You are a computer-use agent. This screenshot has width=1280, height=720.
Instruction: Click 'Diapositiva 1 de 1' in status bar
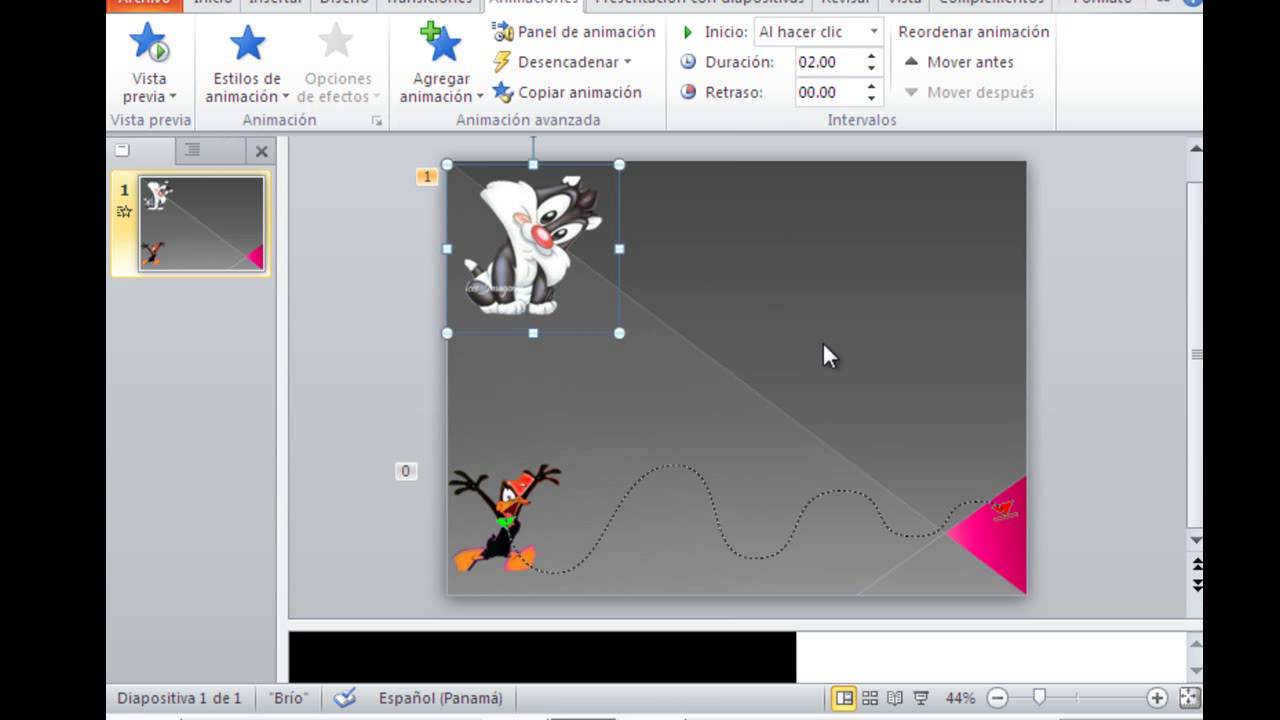[x=179, y=698]
